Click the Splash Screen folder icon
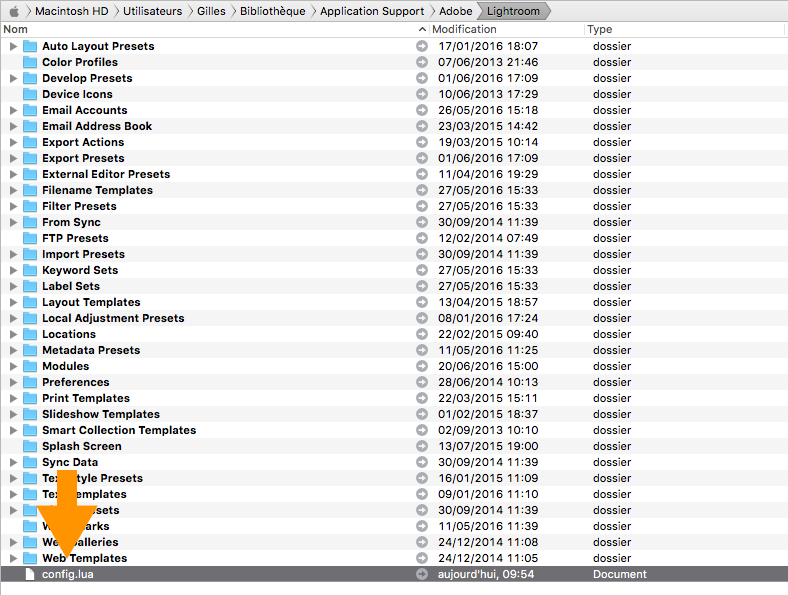The width and height of the screenshot is (788, 595). click(x=30, y=446)
